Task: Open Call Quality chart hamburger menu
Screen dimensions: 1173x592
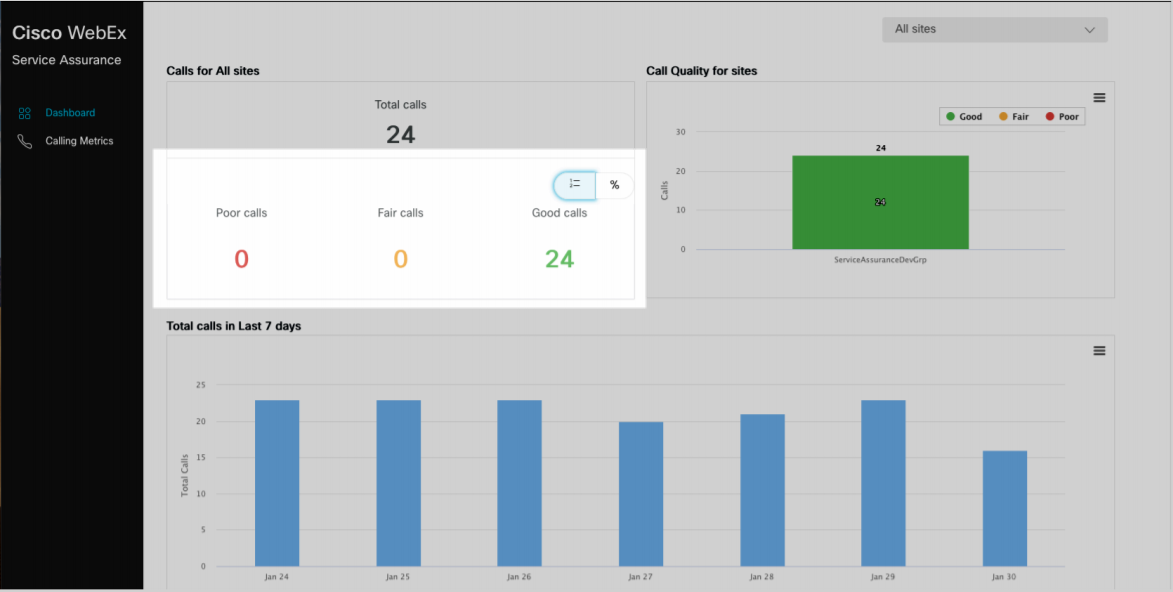Action: [x=1099, y=97]
